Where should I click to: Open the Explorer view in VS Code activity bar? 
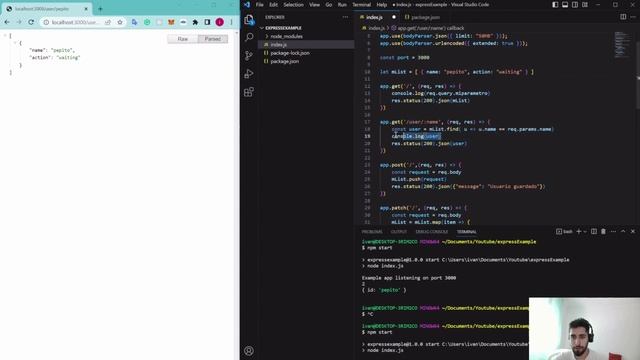249,20
